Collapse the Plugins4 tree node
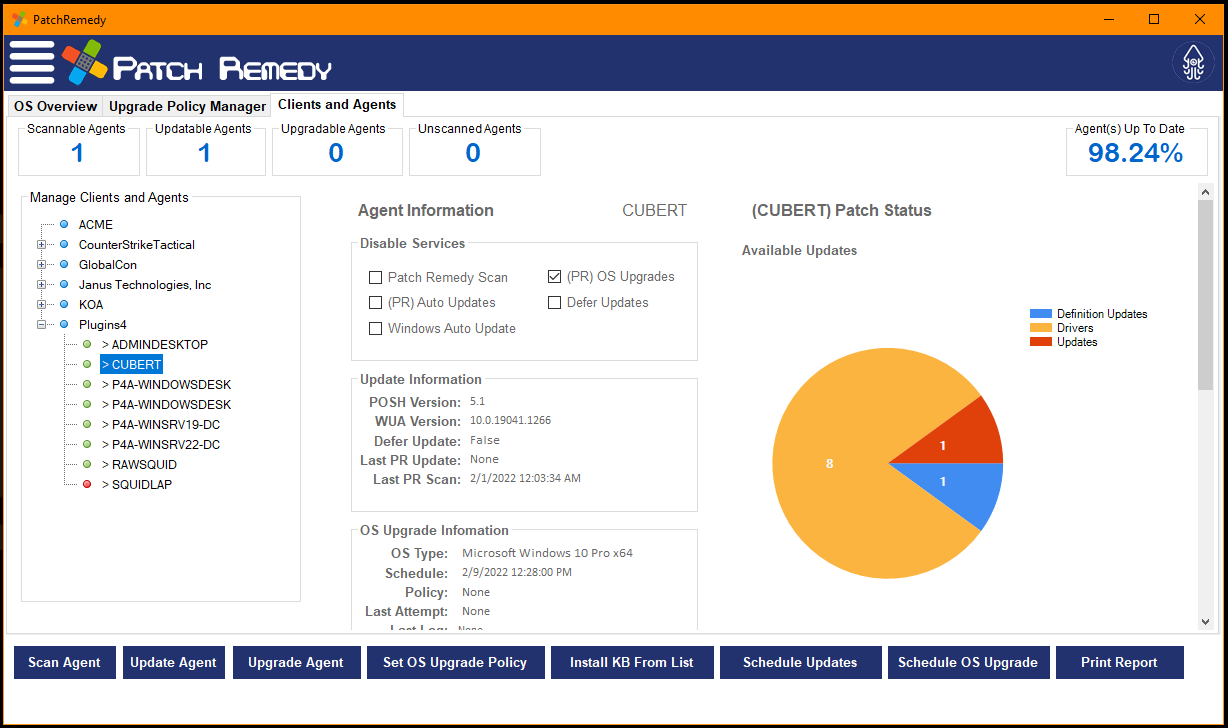 coord(40,324)
